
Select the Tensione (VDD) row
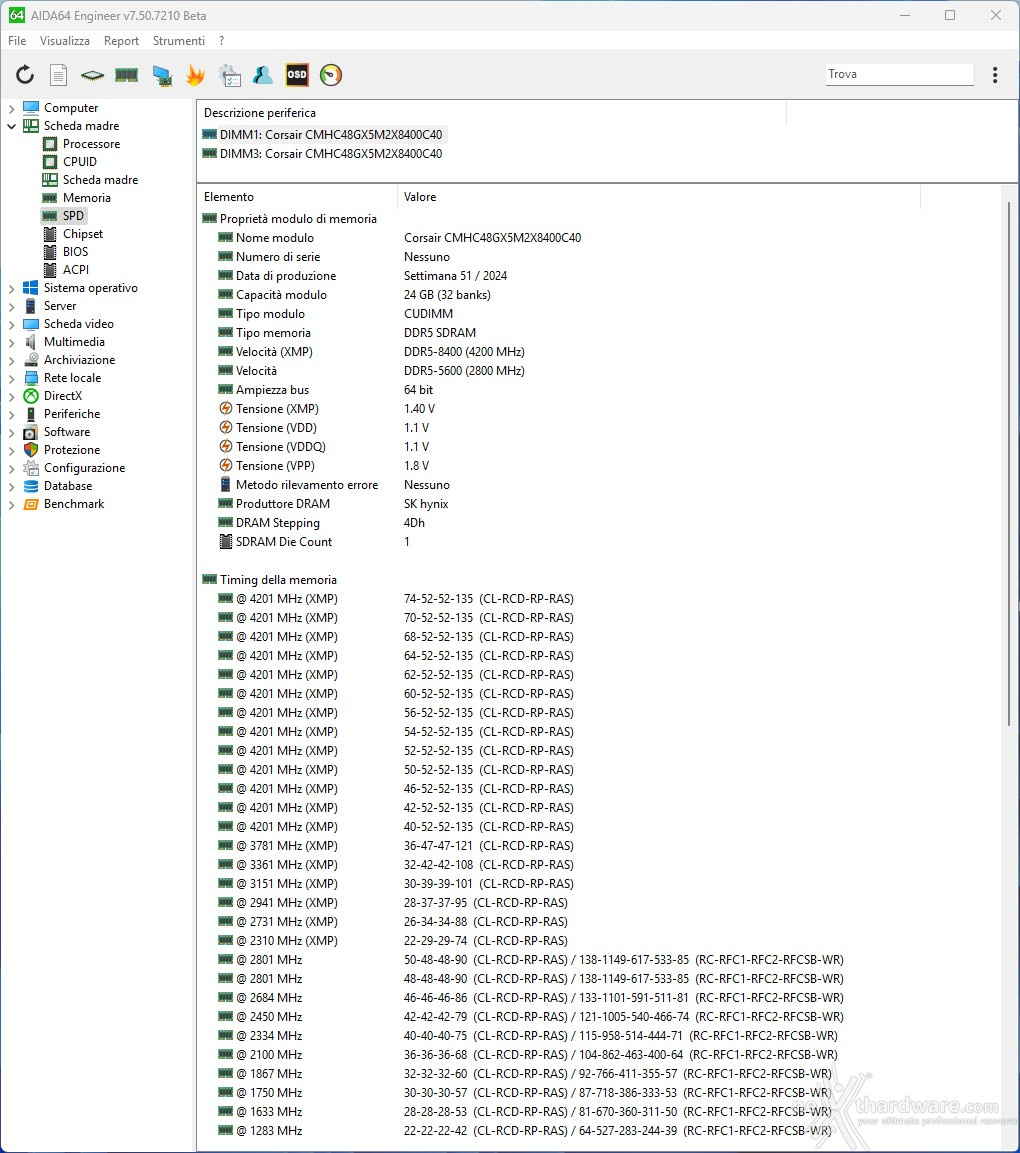point(324,428)
